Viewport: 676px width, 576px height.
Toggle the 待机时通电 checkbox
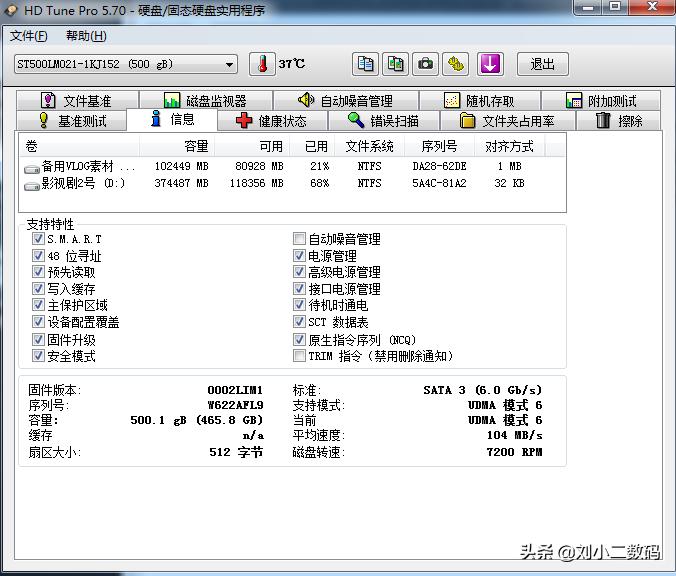tap(299, 305)
